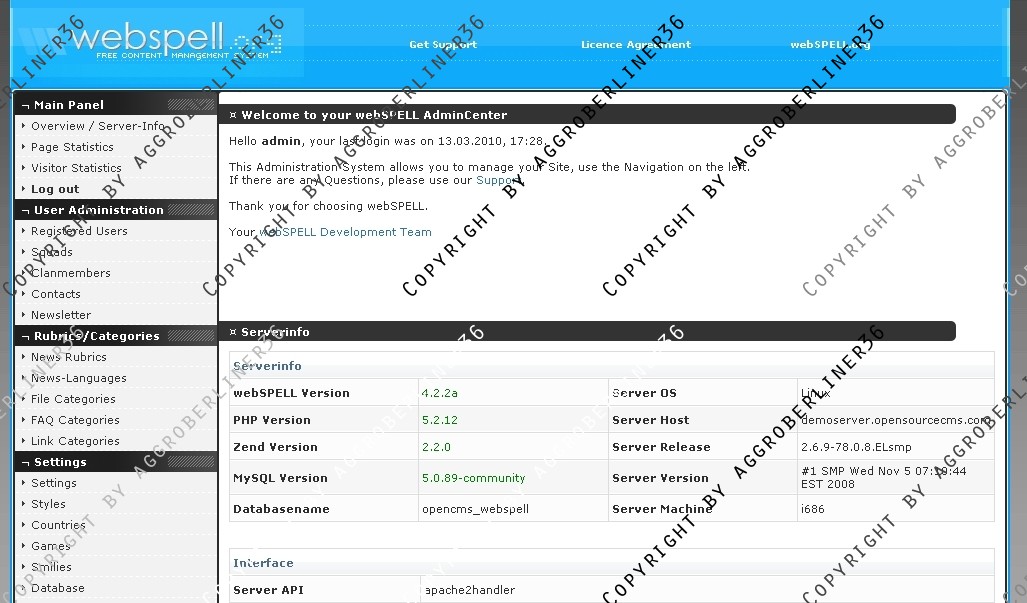Open Visitor Statistics in sidebar
This screenshot has width=1027, height=603.
click(x=76, y=168)
